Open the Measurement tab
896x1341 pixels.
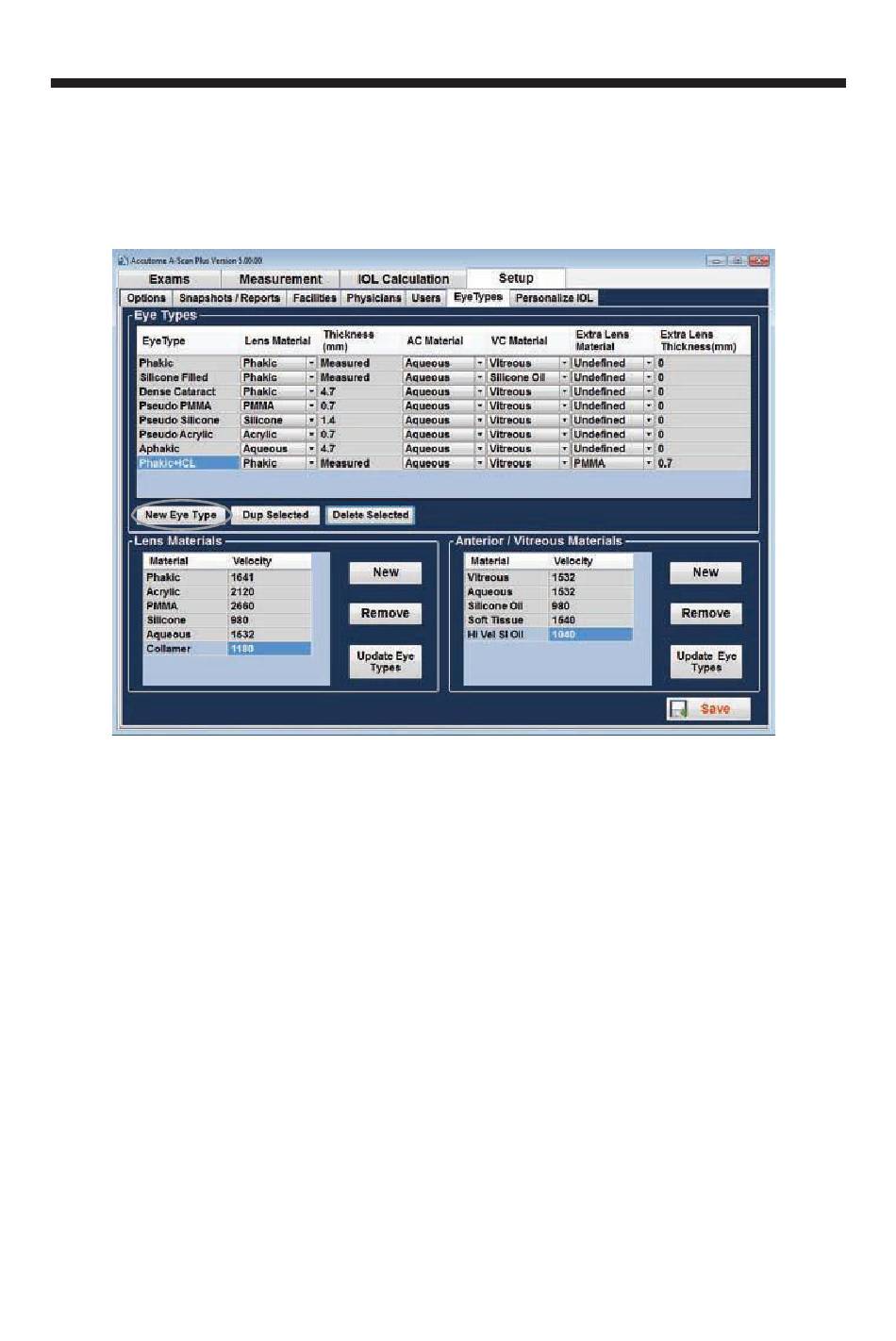click(x=280, y=279)
